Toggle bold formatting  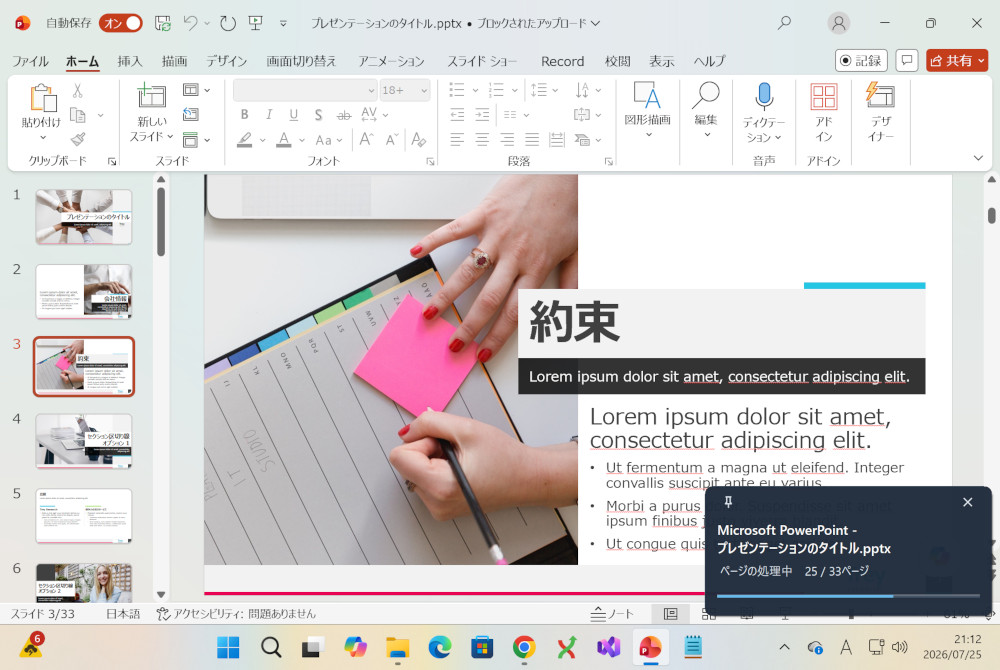pos(244,115)
